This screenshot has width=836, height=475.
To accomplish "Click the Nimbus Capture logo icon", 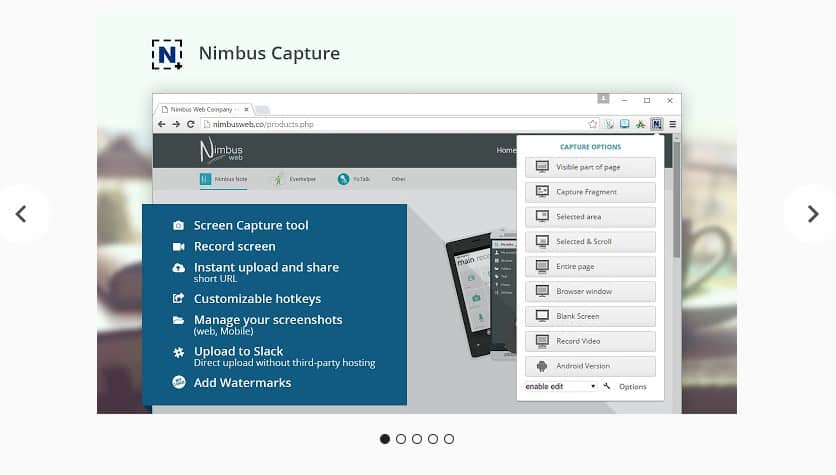I will 167,54.
